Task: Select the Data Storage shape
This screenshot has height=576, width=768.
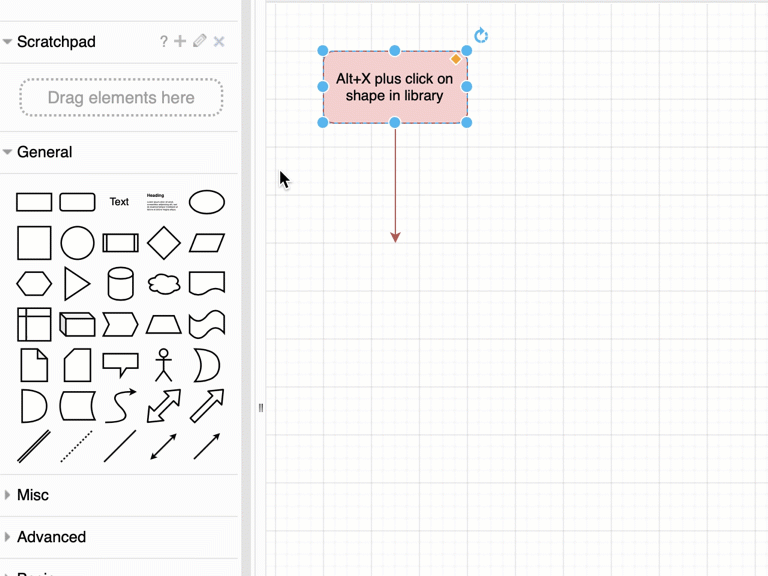Action: point(77,406)
